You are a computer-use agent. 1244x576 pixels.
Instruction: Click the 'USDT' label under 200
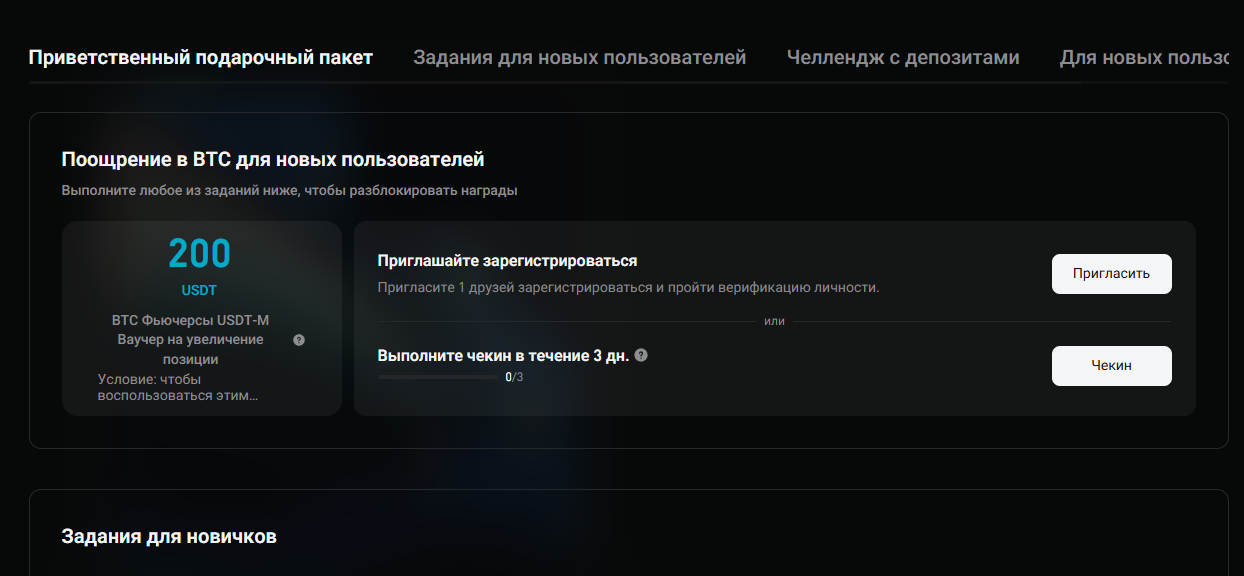[199, 291]
